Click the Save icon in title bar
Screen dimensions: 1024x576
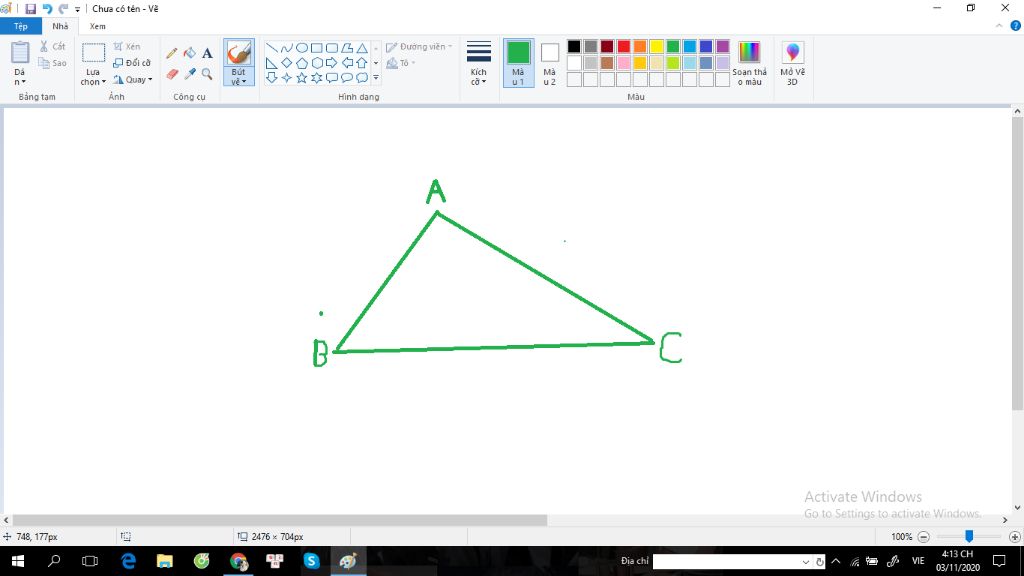[x=30, y=8]
